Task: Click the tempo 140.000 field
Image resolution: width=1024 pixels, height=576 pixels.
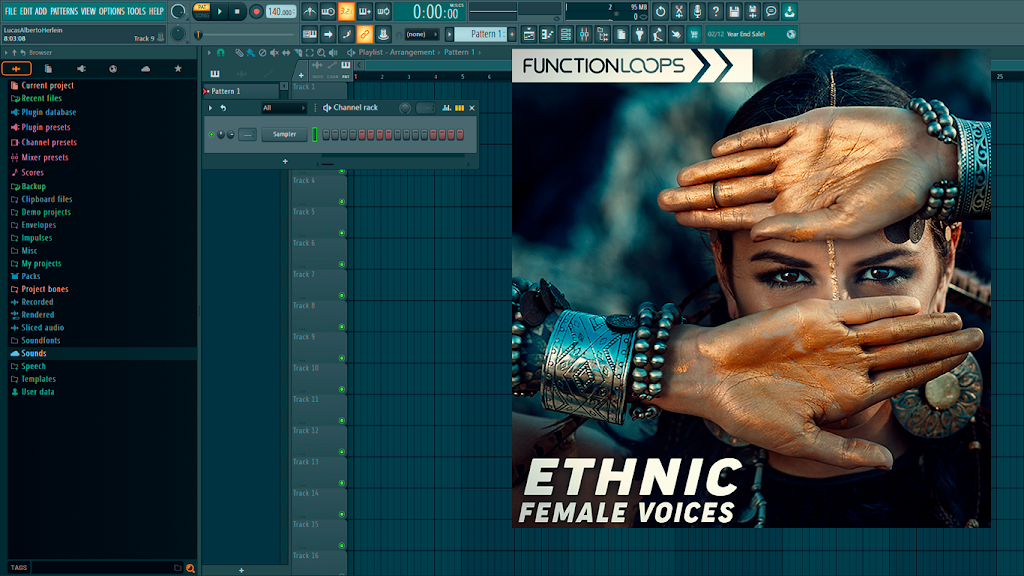Action: coord(281,11)
